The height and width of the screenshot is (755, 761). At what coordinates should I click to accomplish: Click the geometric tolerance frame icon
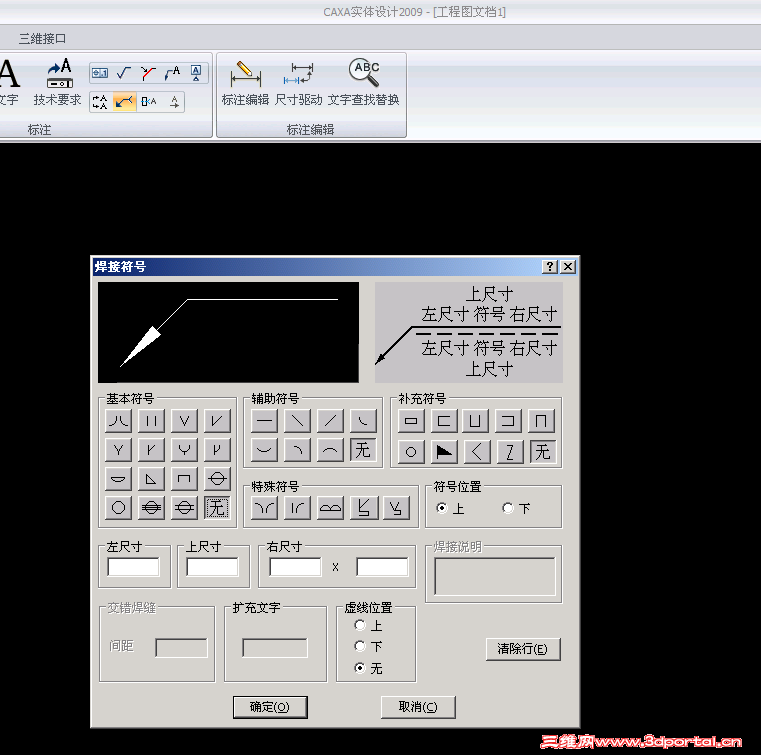pyautogui.click(x=100, y=73)
